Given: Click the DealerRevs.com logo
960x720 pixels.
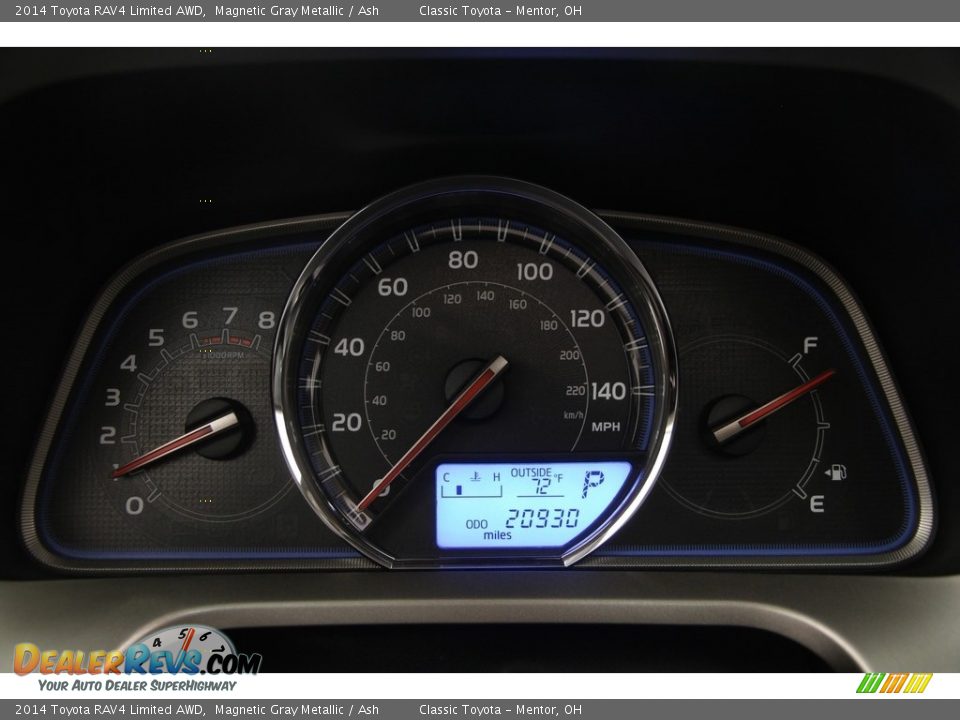Looking at the screenshot, I should coord(137,660).
